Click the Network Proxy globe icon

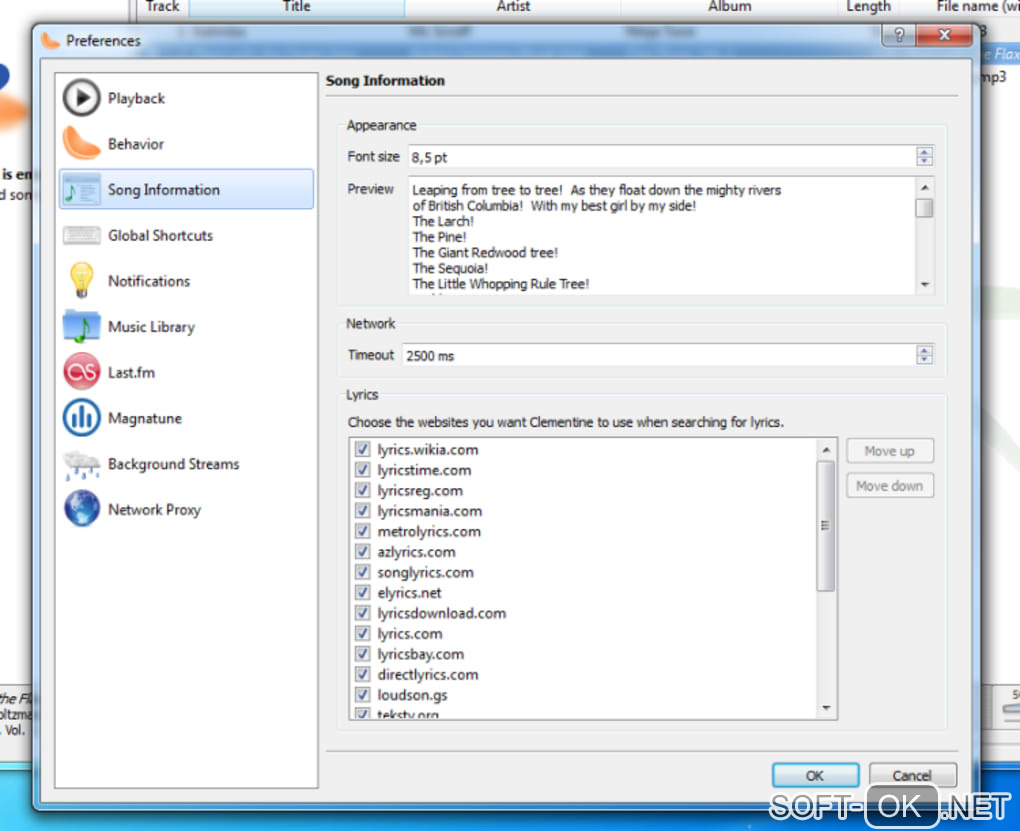click(x=81, y=509)
